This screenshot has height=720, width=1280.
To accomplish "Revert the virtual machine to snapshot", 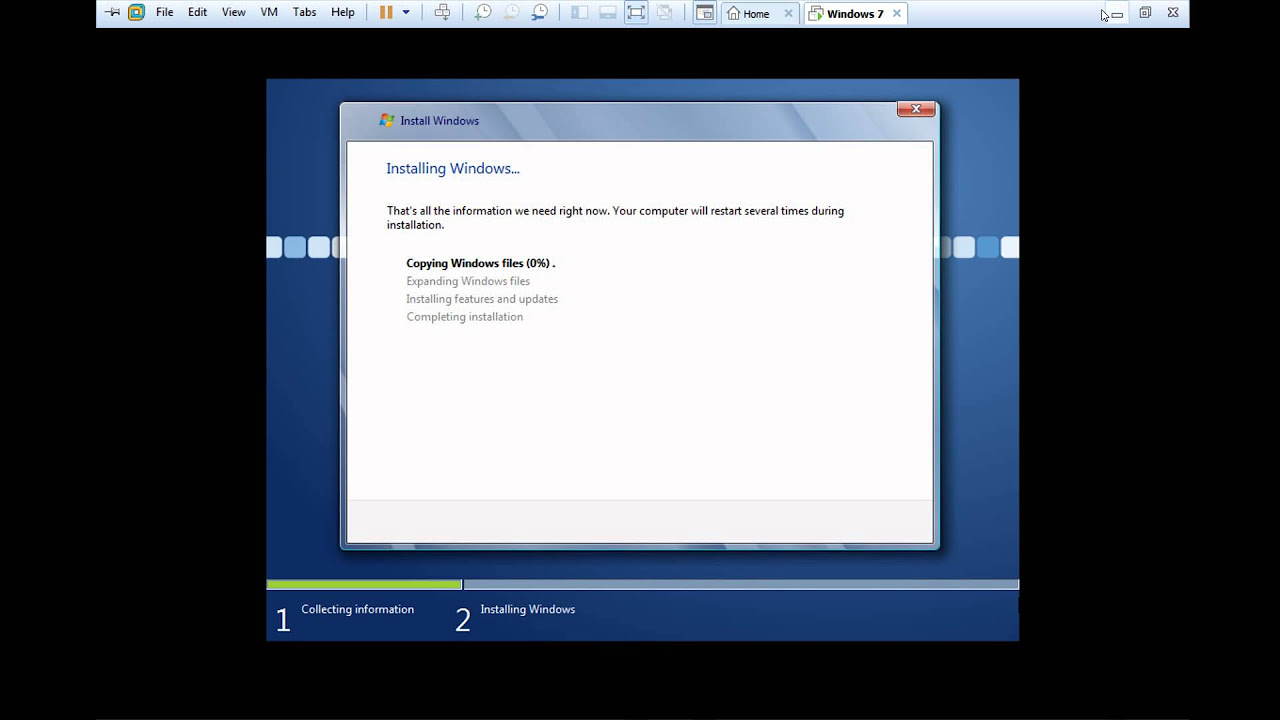I will 511,13.
